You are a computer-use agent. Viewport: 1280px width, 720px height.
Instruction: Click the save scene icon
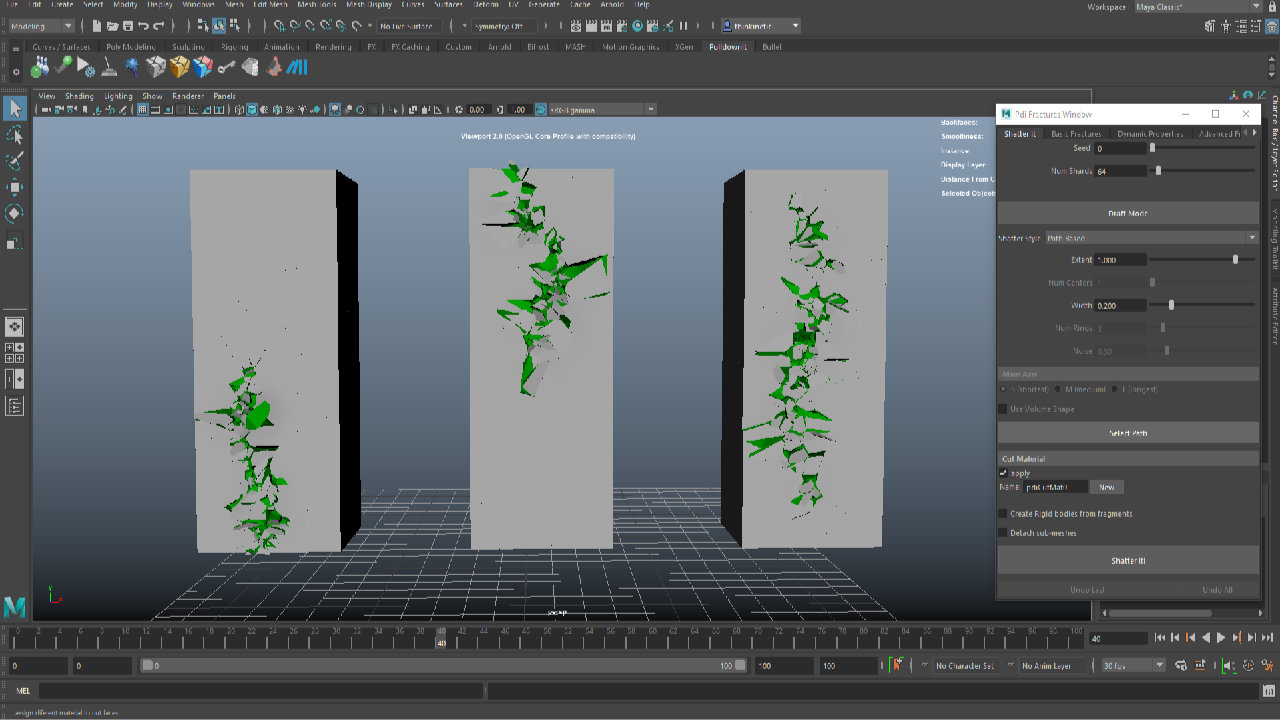click(x=128, y=26)
